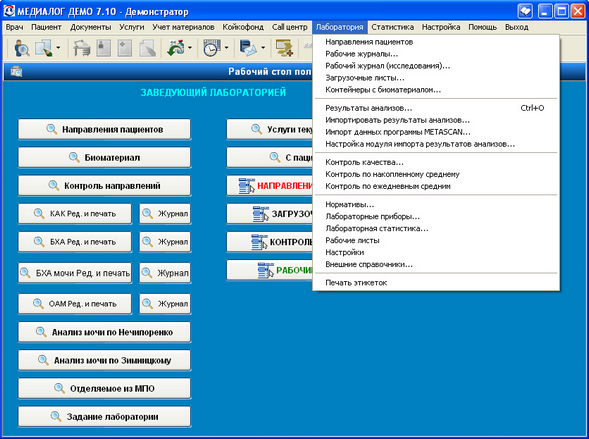Select Печать этикеток menu entry

(x=436, y=283)
